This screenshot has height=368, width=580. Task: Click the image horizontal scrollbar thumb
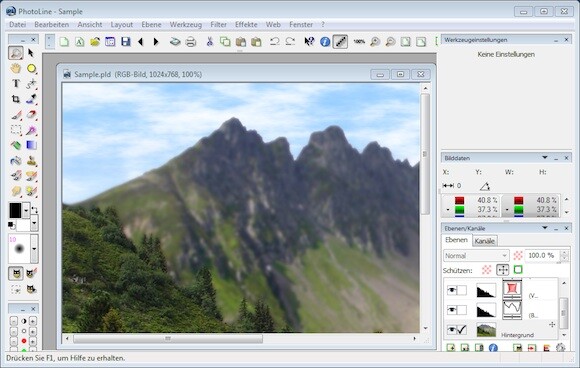[x=168, y=338]
